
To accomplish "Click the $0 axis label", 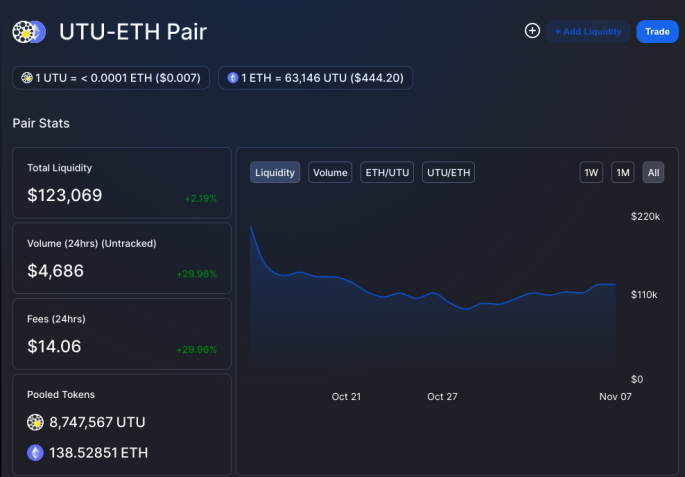I will (637, 379).
